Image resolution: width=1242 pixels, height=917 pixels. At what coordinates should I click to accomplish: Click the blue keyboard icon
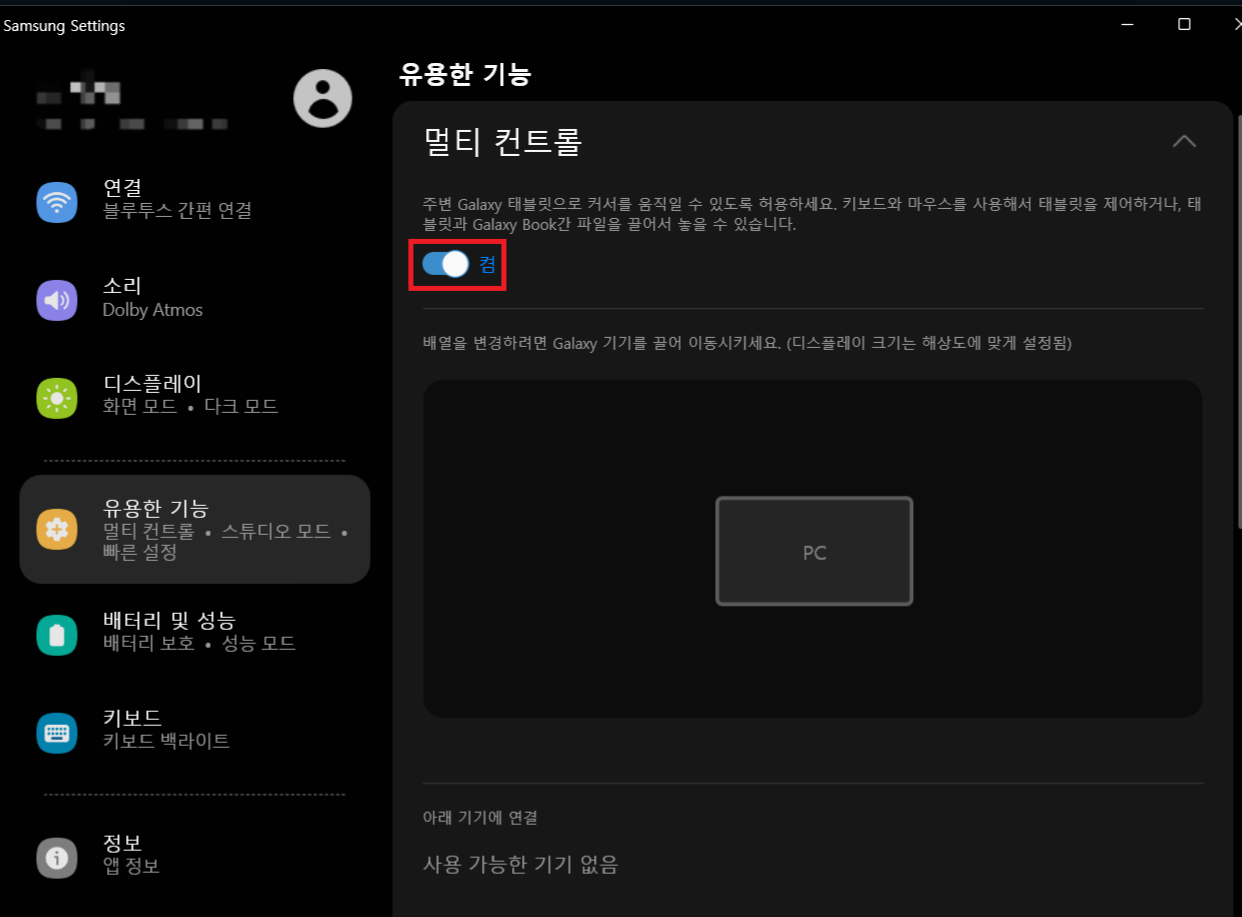tap(57, 733)
